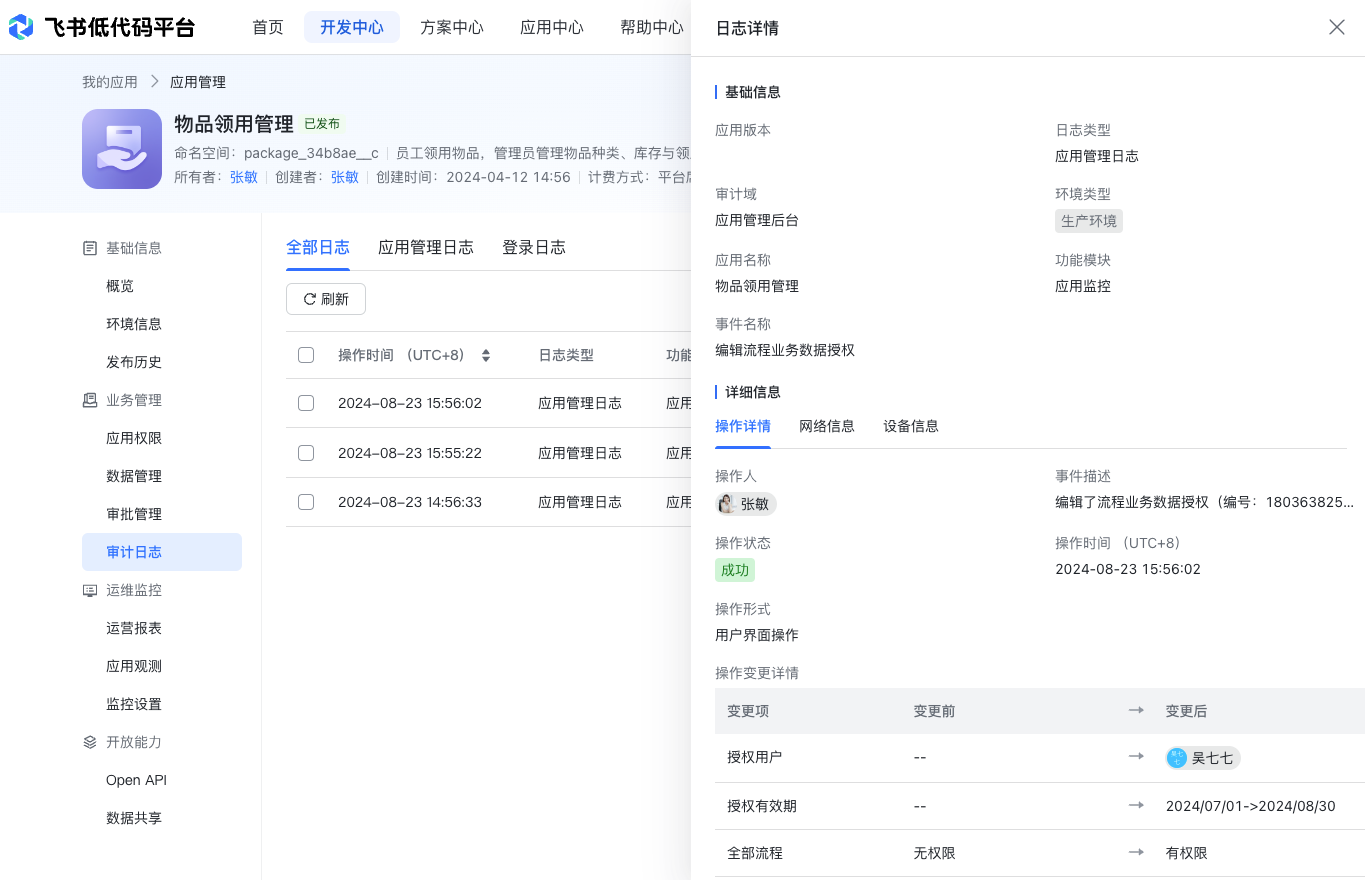Select 审计日志 in the sidebar
Screen dimensions: 1365x880
point(162,552)
